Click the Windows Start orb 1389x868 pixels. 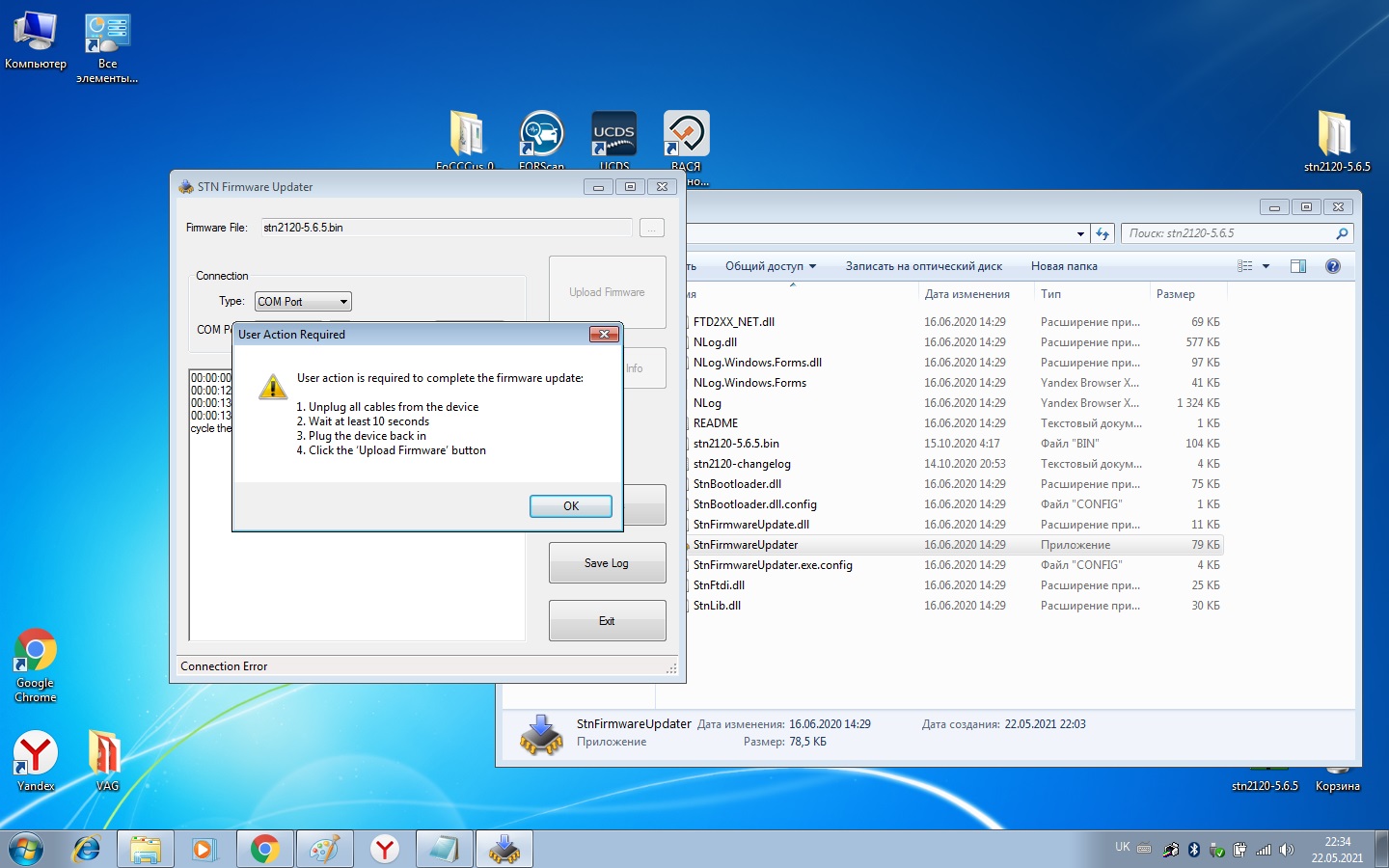[26, 849]
